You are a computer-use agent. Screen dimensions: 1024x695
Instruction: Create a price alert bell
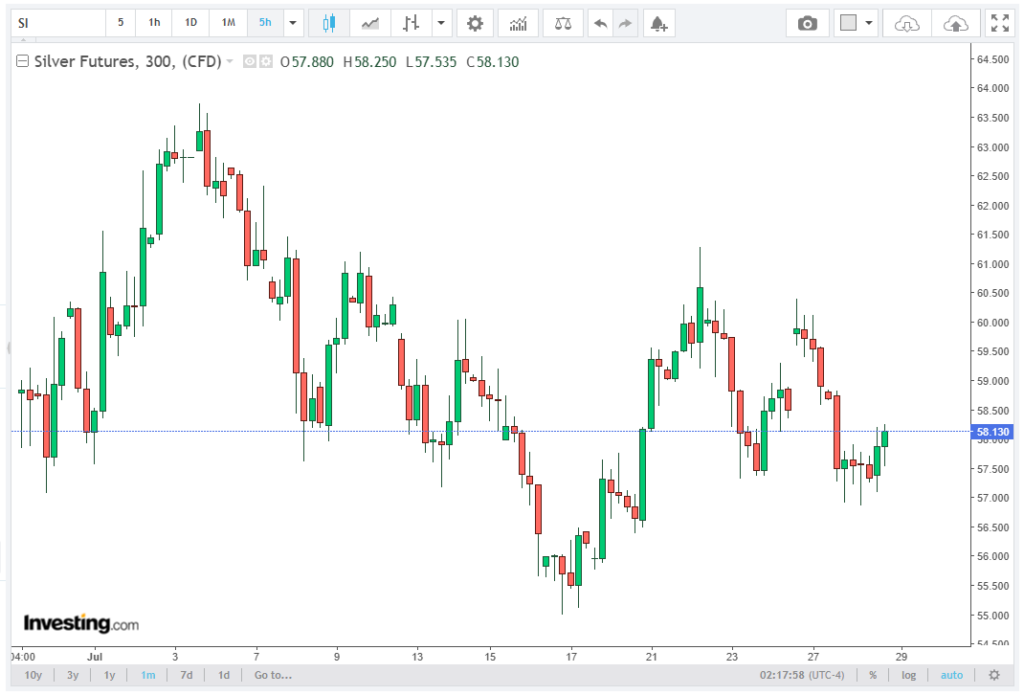[x=658, y=24]
